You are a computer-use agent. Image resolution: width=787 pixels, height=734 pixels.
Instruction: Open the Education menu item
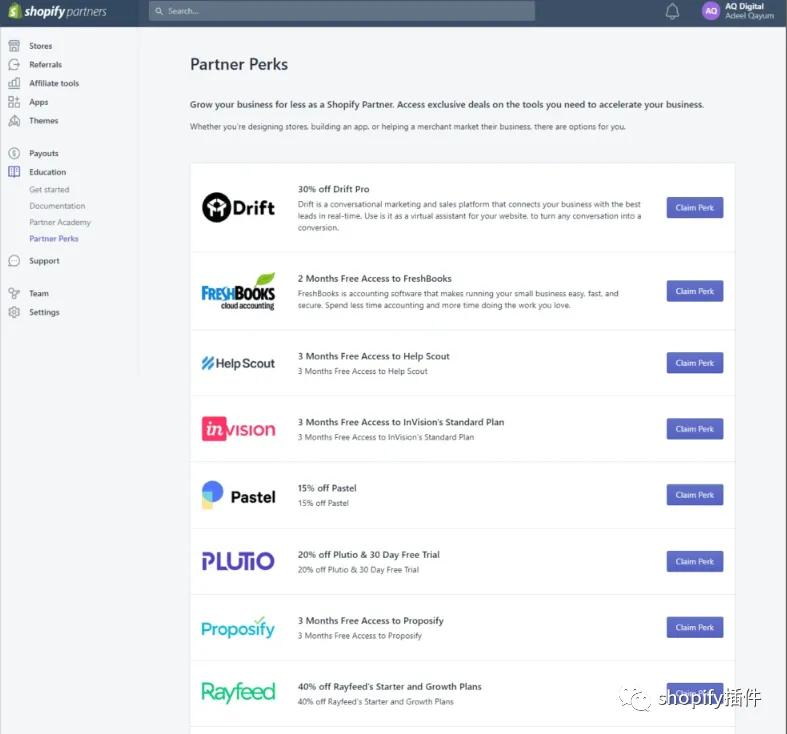[x=47, y=172]
